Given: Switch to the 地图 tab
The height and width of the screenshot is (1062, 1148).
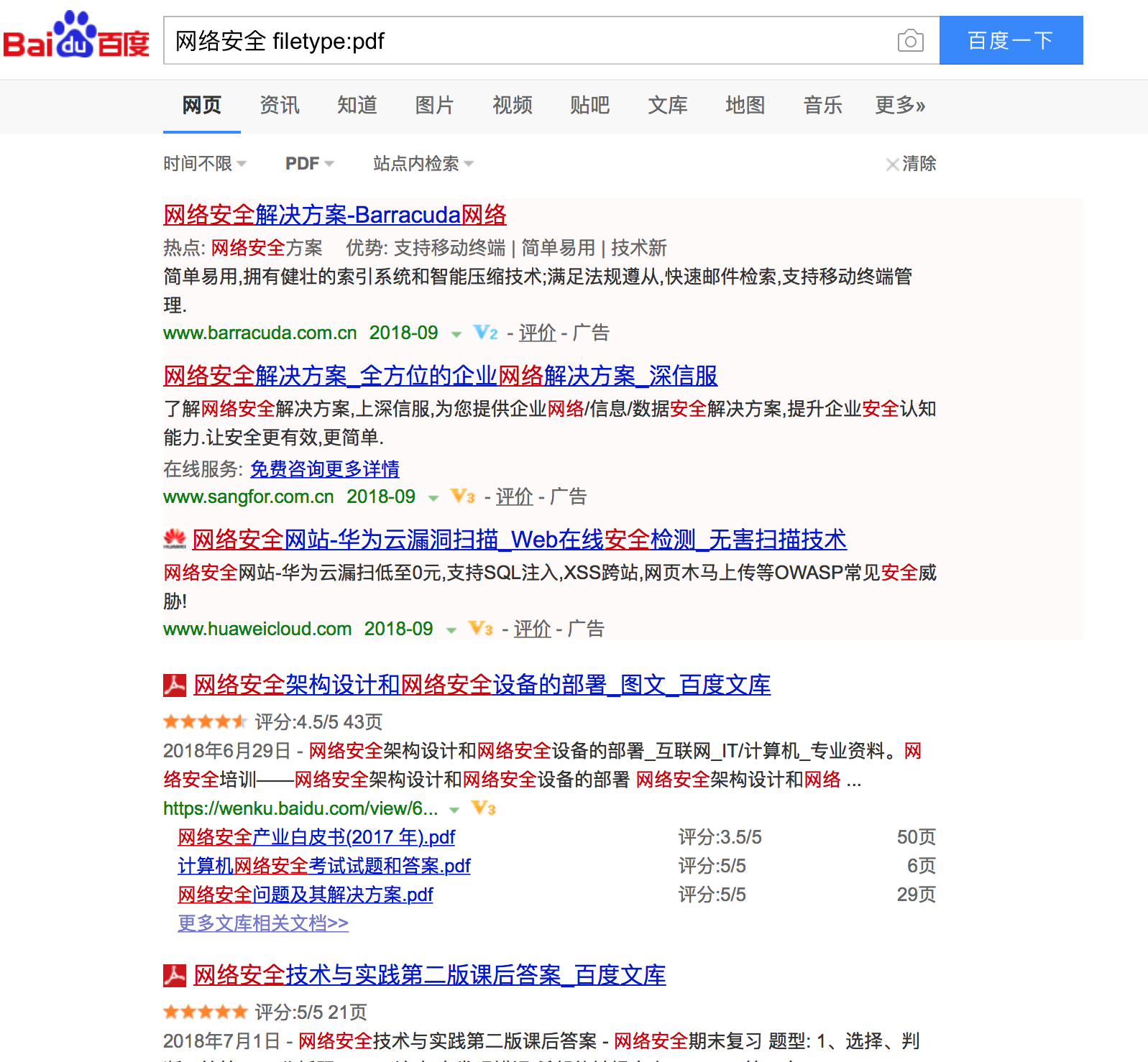Looking at the screenshot, I should 745,106.
